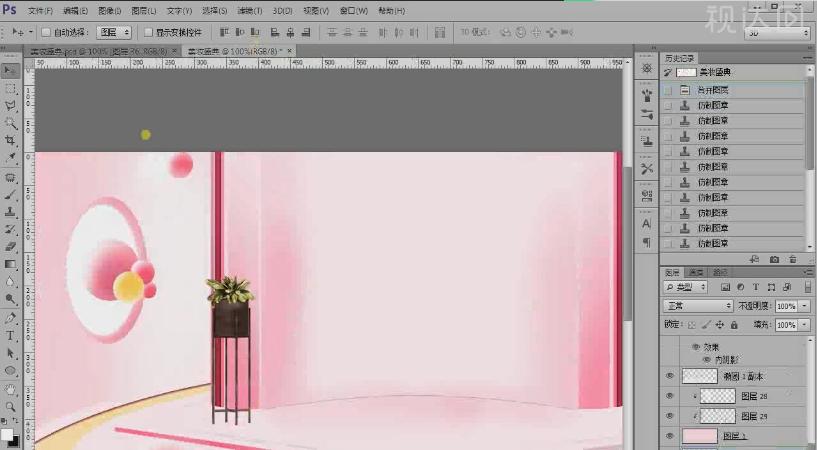Open the Paragraph panel icon
The height and width of the screenshot is (450, 817).
tap(646, 243)
